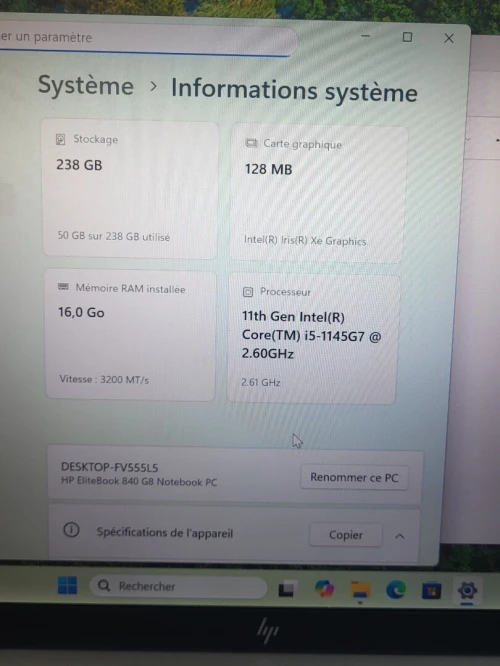Select the Processeur card
The image size is (500, 666).
(x=313, y=339)
